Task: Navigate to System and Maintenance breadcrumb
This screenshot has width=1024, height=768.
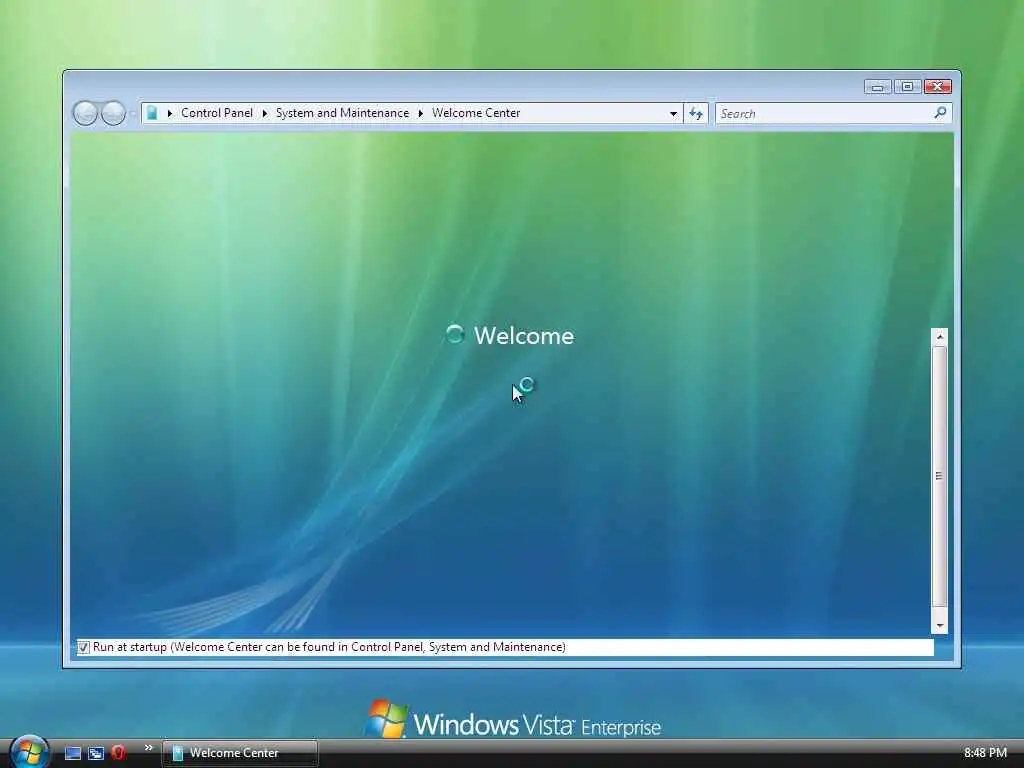Action: coord(342,113)
